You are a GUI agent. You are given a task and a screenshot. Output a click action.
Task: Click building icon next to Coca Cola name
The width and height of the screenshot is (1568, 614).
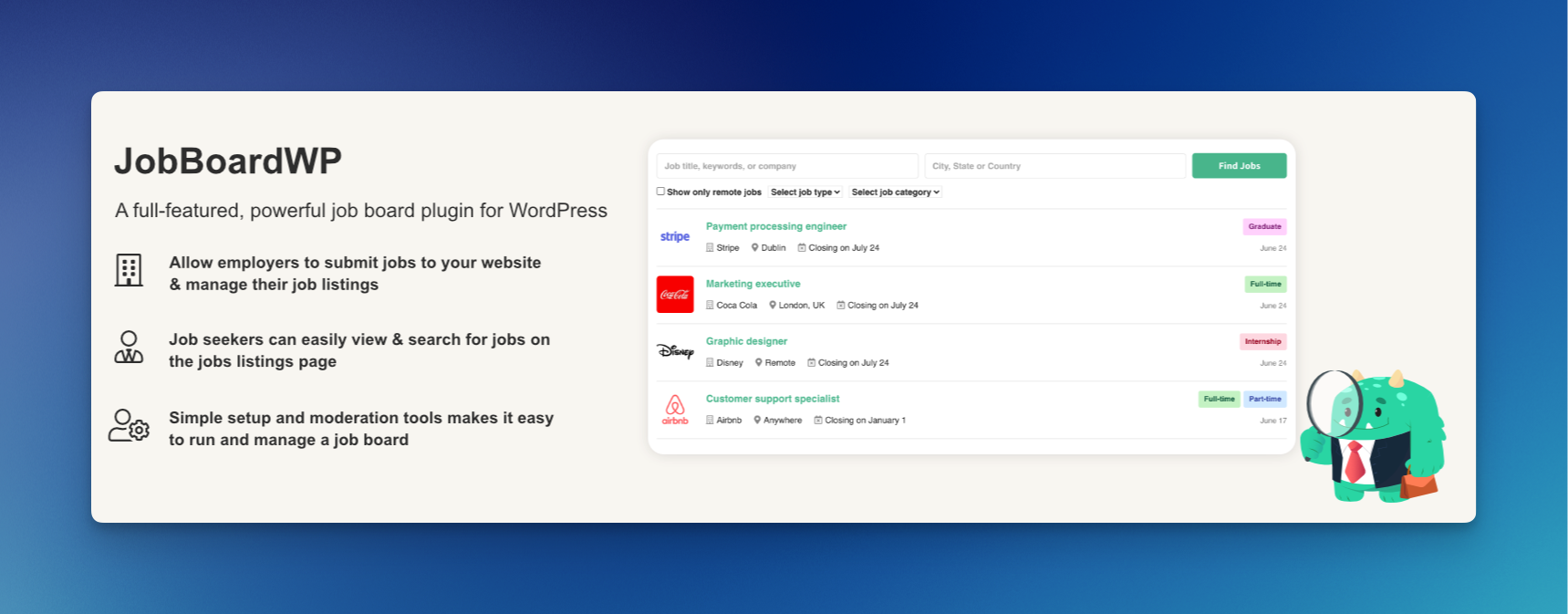(x=710, y=305)
